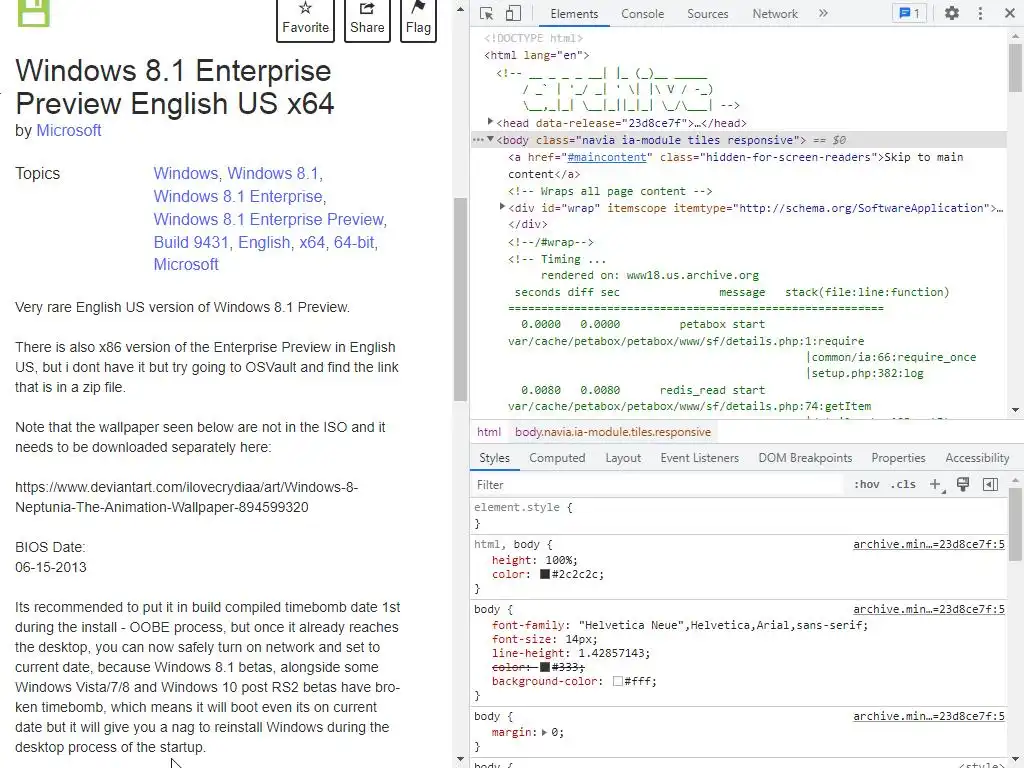Viewport: 1024px width, 768px height.
Task: Open DevTools settings gear
Action: click(952, 13)
